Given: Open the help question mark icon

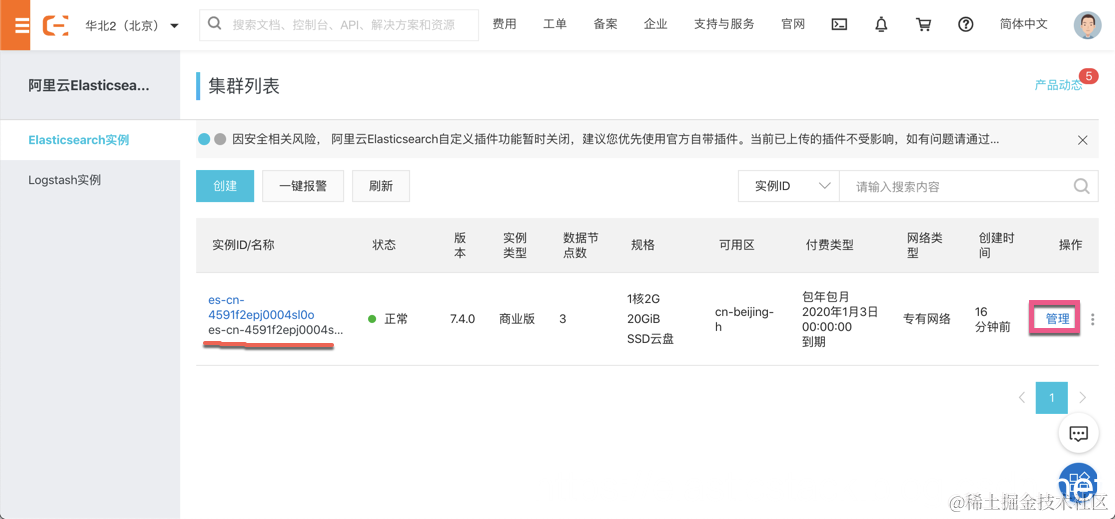Looking at the screenshot, I should tap(965, 25).
